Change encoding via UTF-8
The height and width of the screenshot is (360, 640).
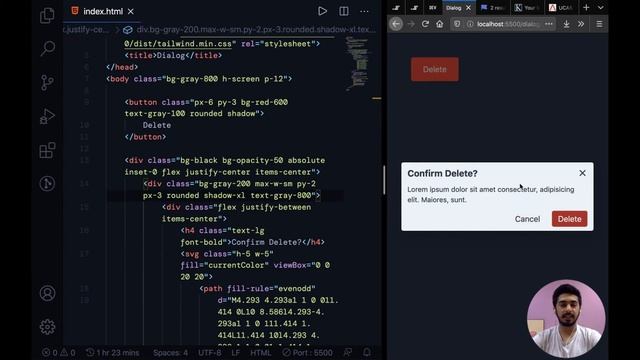(209, 353)
